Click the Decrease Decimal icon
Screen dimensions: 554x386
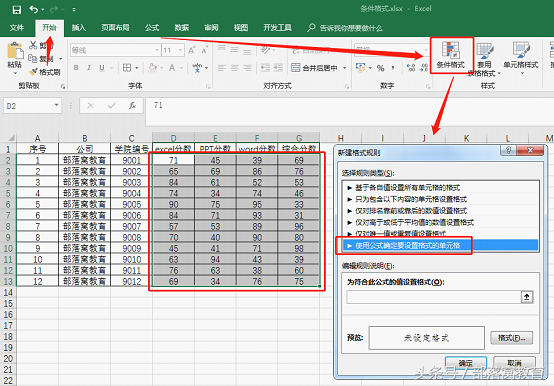tap(424, 67)
